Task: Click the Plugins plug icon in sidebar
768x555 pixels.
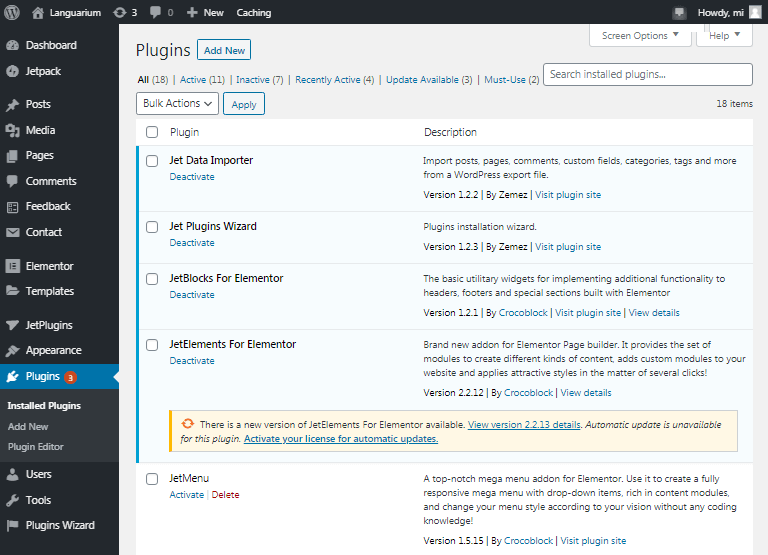Action: pyautogui.click(x=13, y=376)
